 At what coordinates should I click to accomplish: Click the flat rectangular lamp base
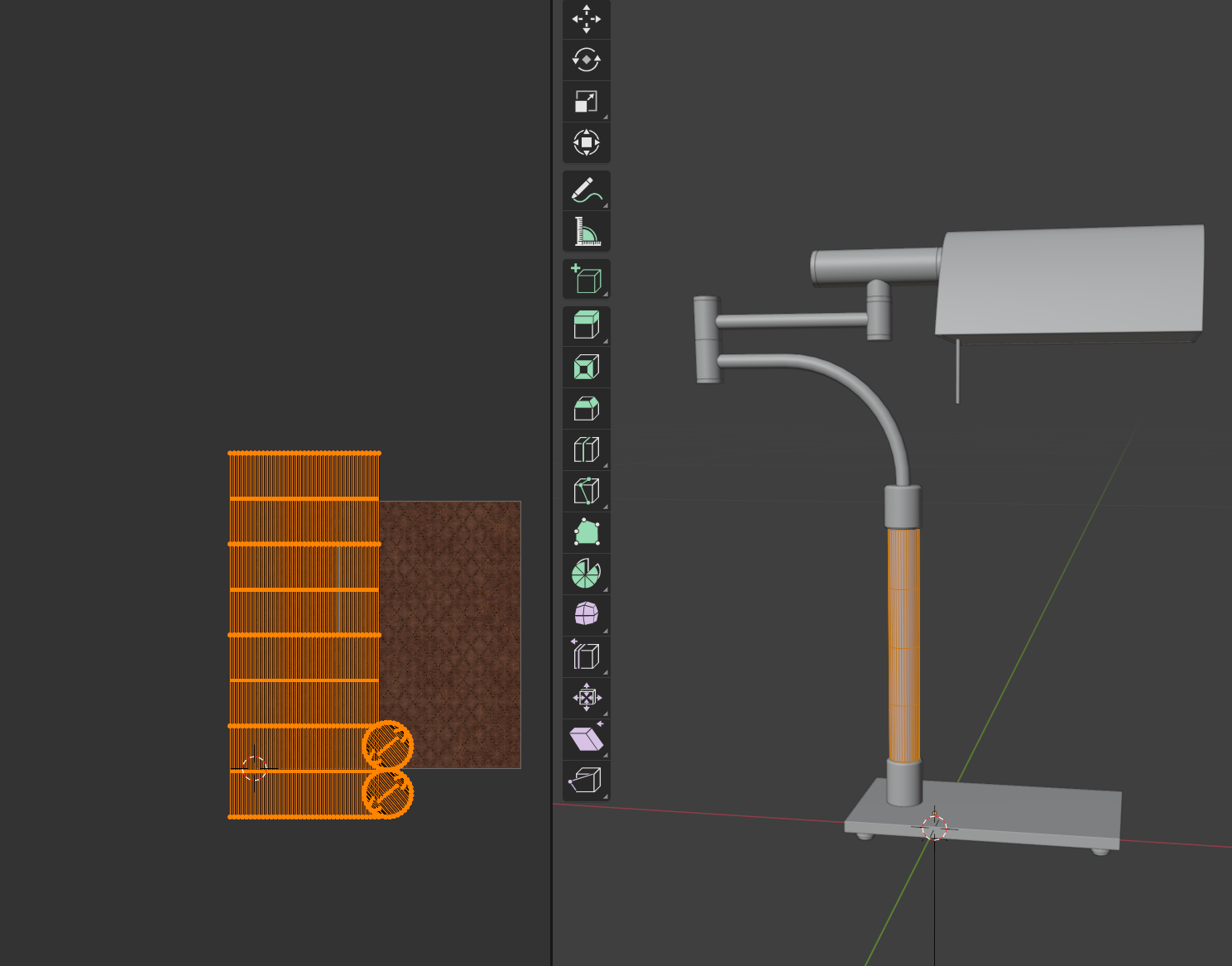point(983,815)
